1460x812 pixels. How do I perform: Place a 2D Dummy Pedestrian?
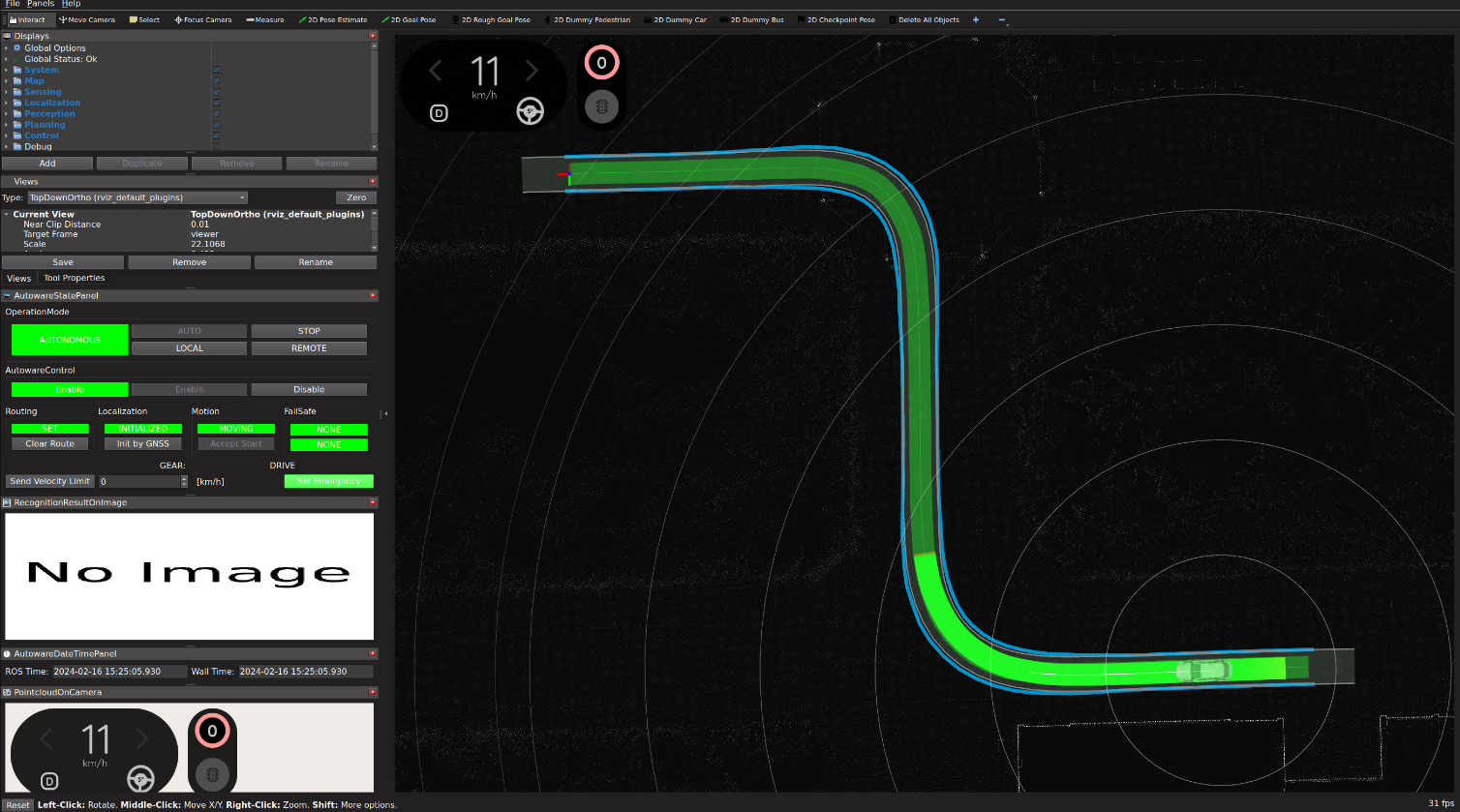click(589, 19)
